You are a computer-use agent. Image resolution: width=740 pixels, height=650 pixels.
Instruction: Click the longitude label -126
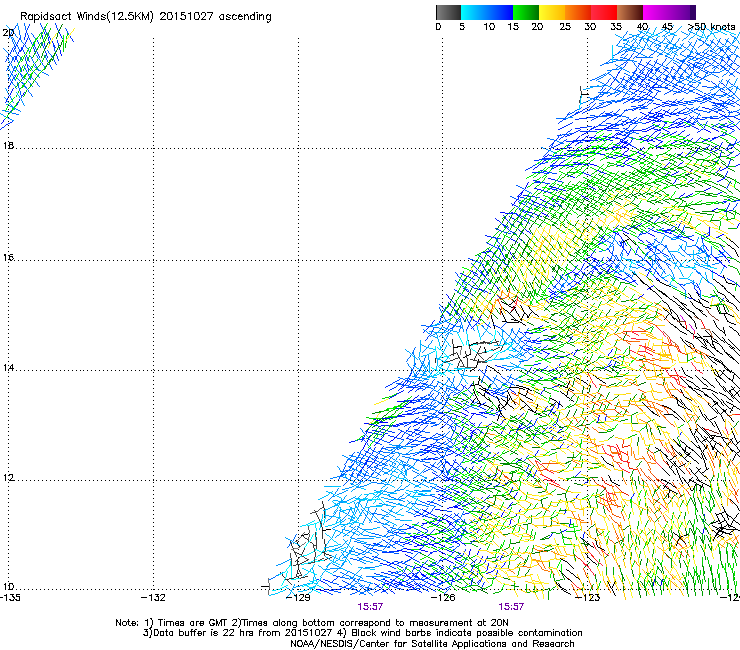click(x=443, y=598)
